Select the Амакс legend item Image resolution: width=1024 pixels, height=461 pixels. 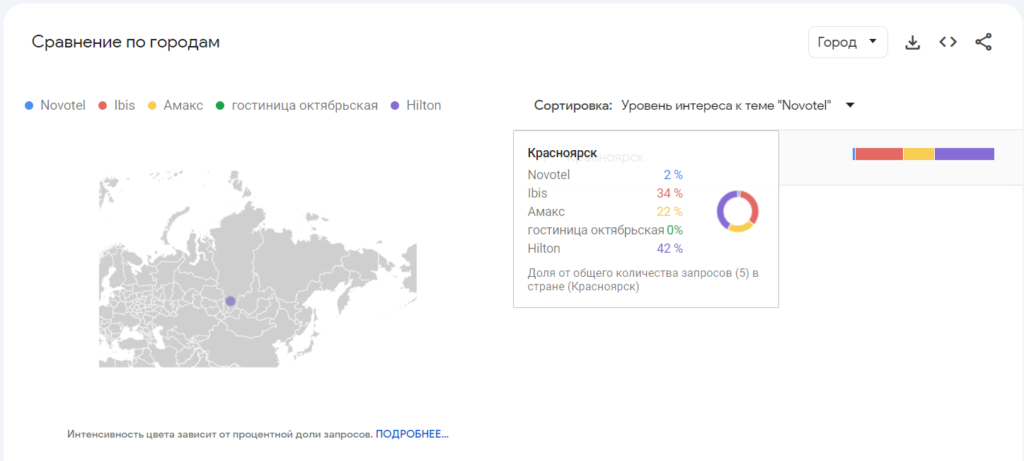(176, 105)
